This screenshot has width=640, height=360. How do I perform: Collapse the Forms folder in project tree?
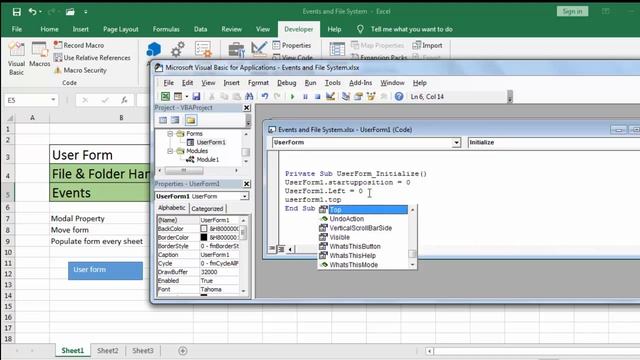(170, 133)
